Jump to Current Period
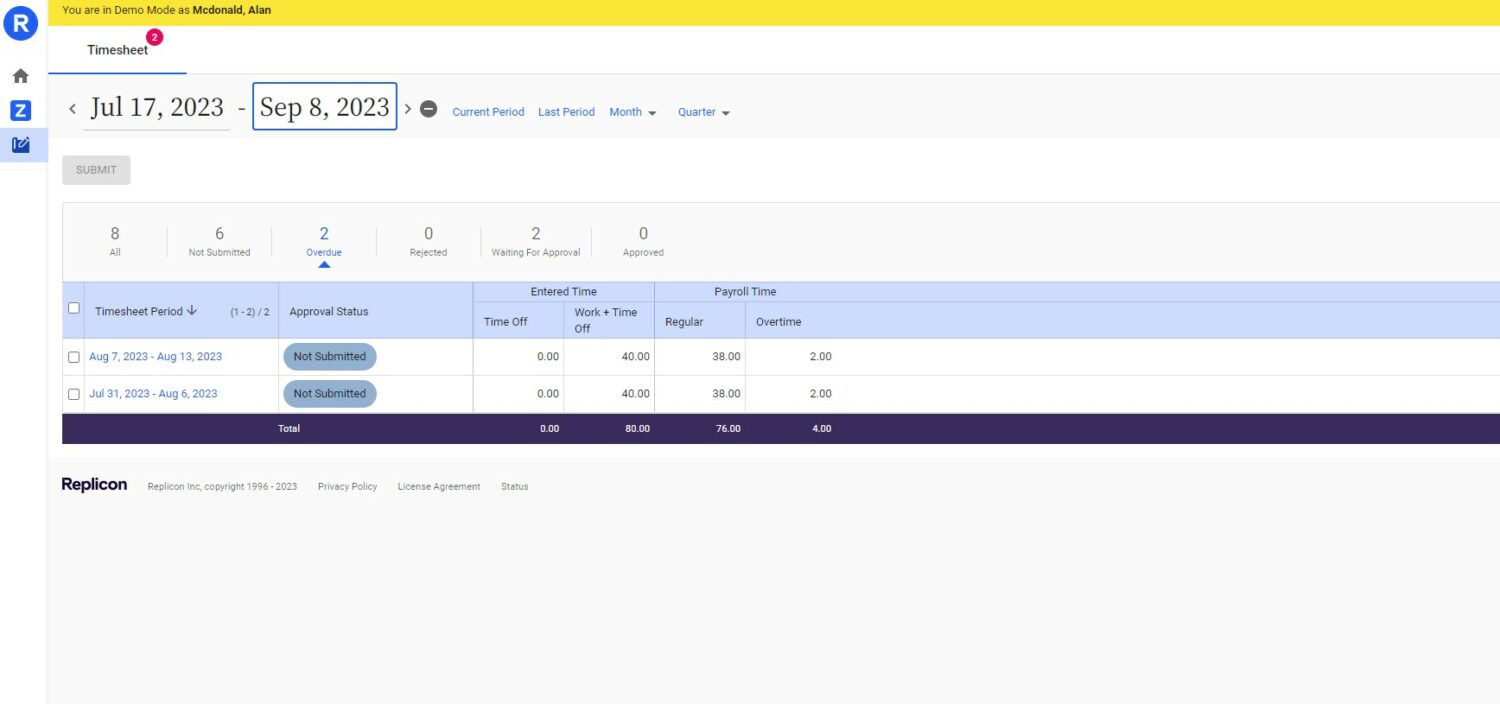 tap(488, 112)
